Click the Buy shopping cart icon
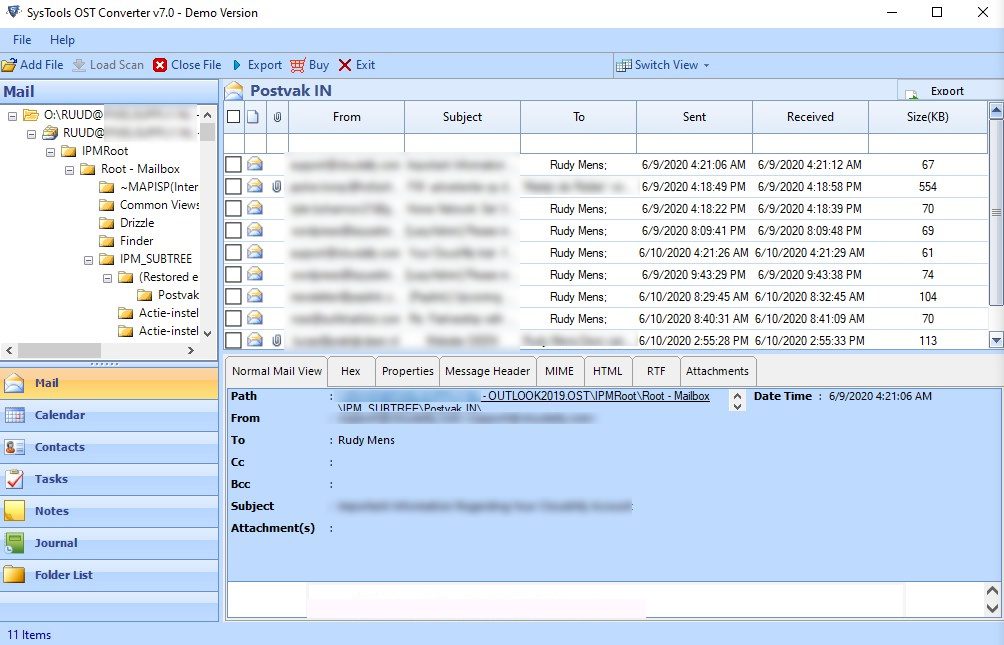This screenshot has height=645, width=1004. tap(297, 65)
